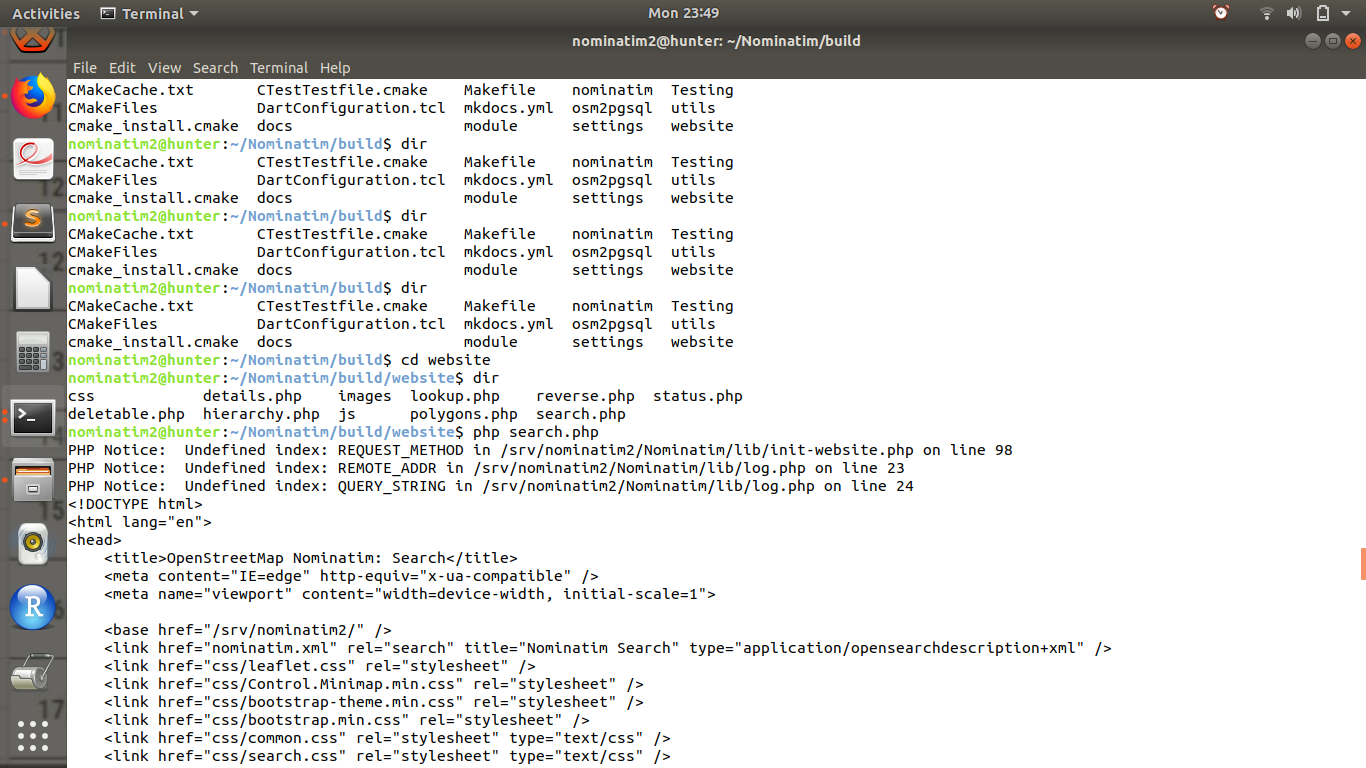The width and height of the screenshot is (1366, 768).
Task: Click the battery status indicator
Action: tap(1323, 13)
